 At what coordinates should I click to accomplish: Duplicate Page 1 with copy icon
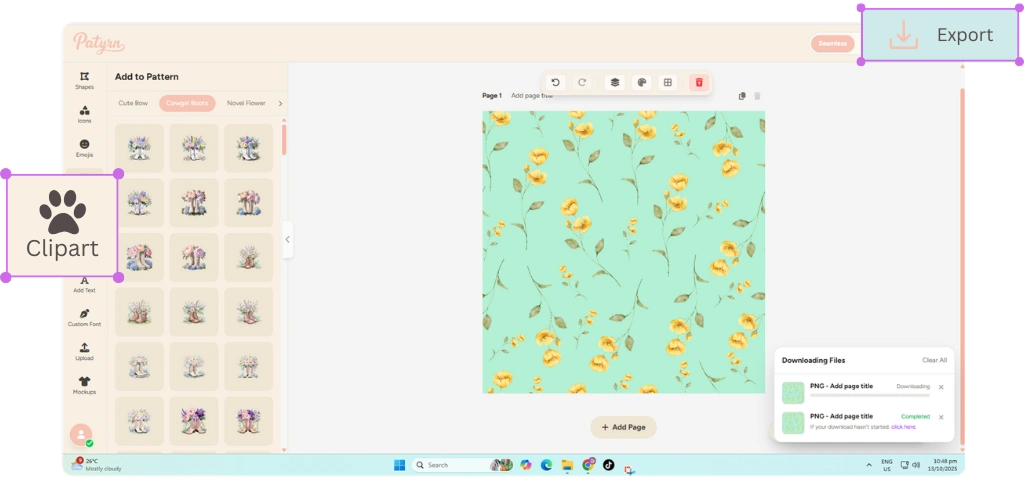(x=742, y=96)
